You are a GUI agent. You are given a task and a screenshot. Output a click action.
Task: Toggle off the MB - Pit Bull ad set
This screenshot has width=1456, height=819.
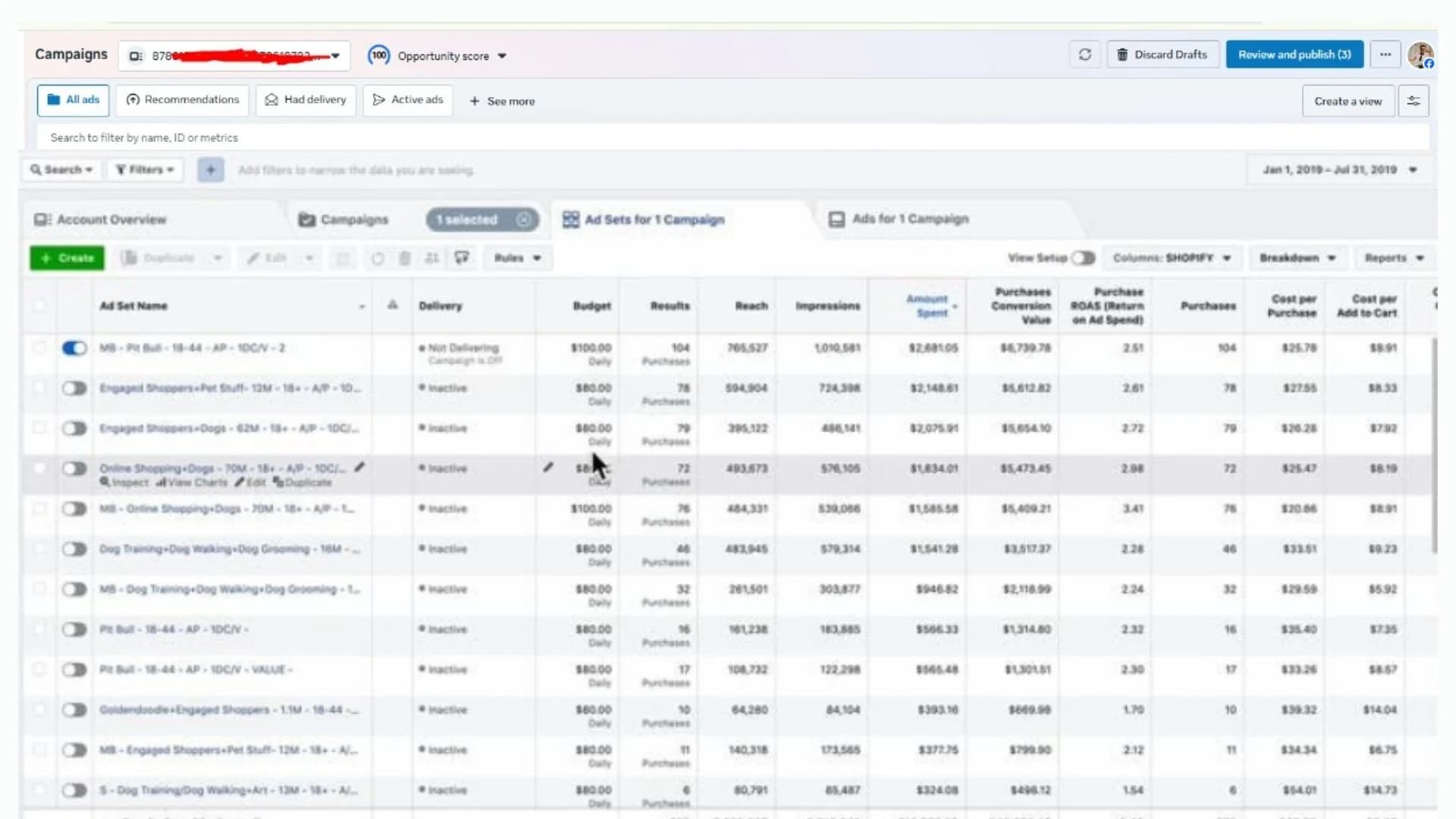coord(74,348)
